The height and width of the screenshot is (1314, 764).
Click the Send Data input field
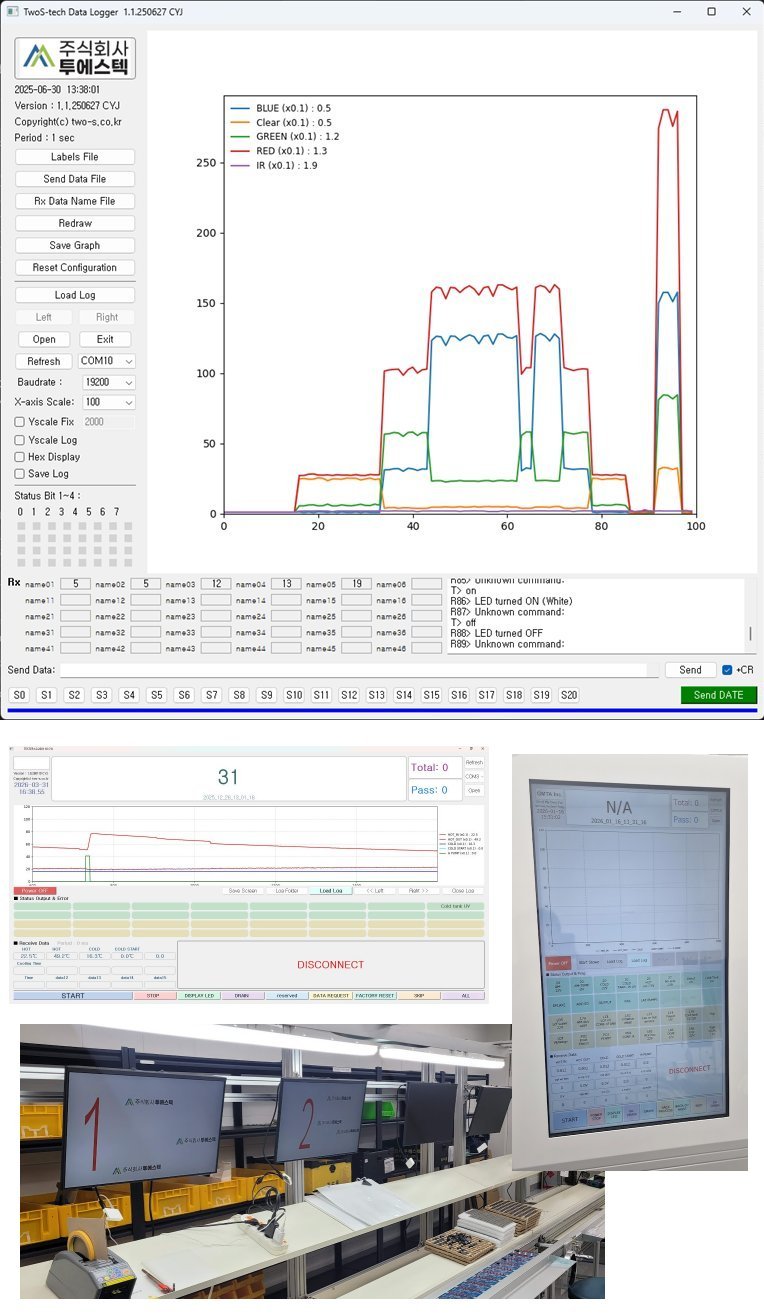[352, 670]
